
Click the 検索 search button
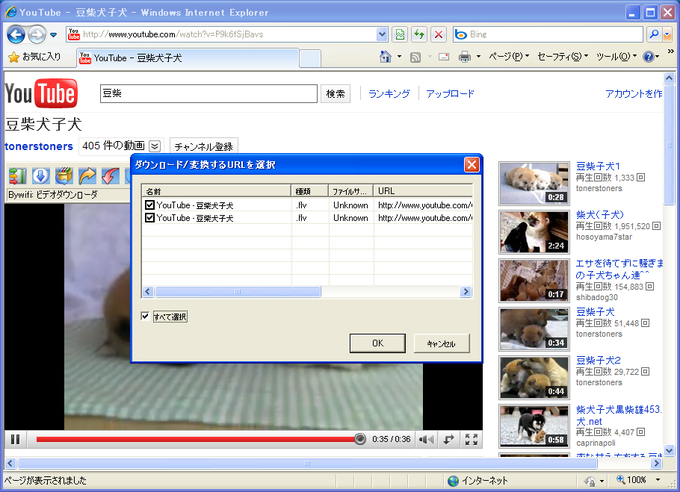click(335, 94)
